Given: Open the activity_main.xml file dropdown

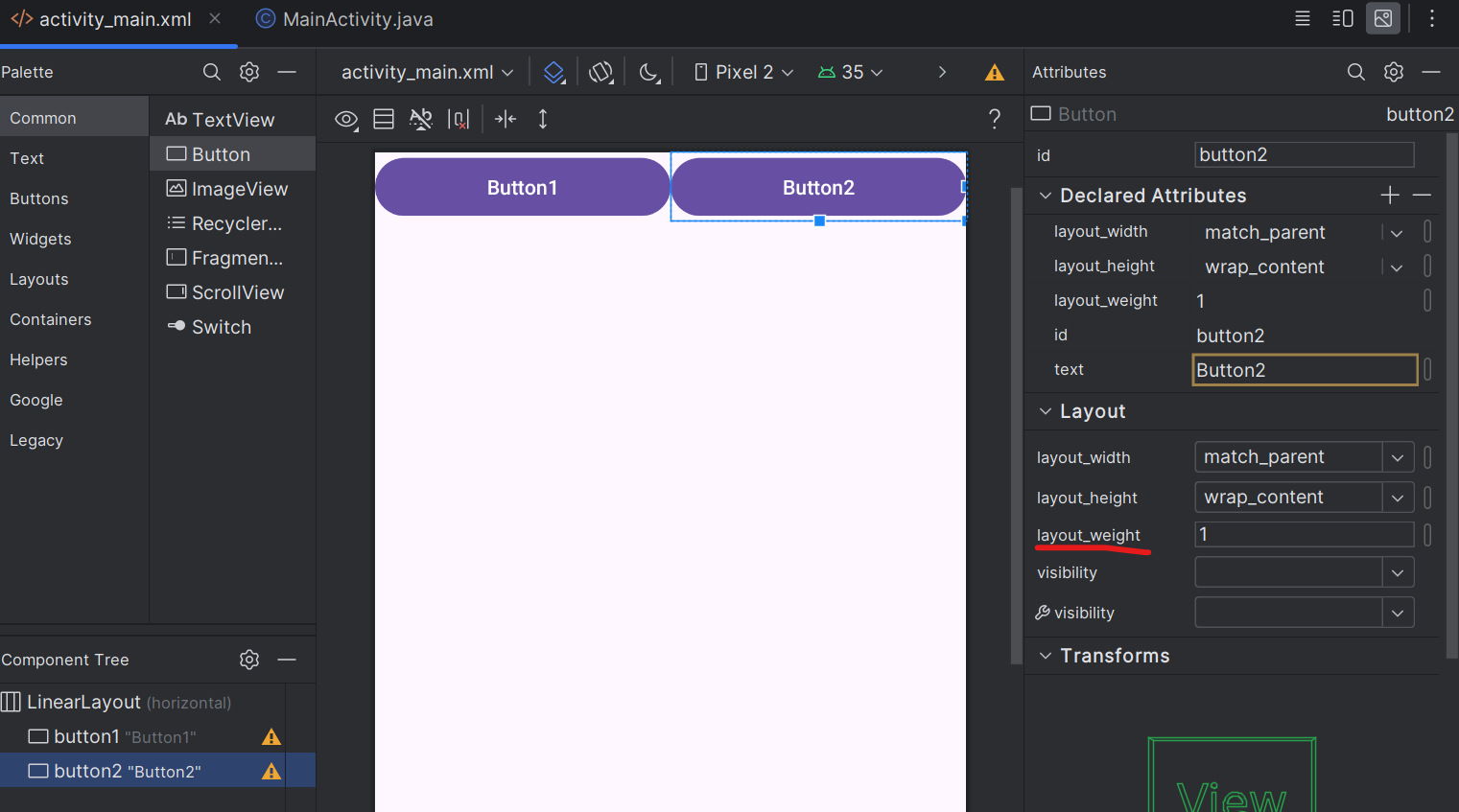Looking at the screenshot, I should pyautogui.click(x=427, y=72).
